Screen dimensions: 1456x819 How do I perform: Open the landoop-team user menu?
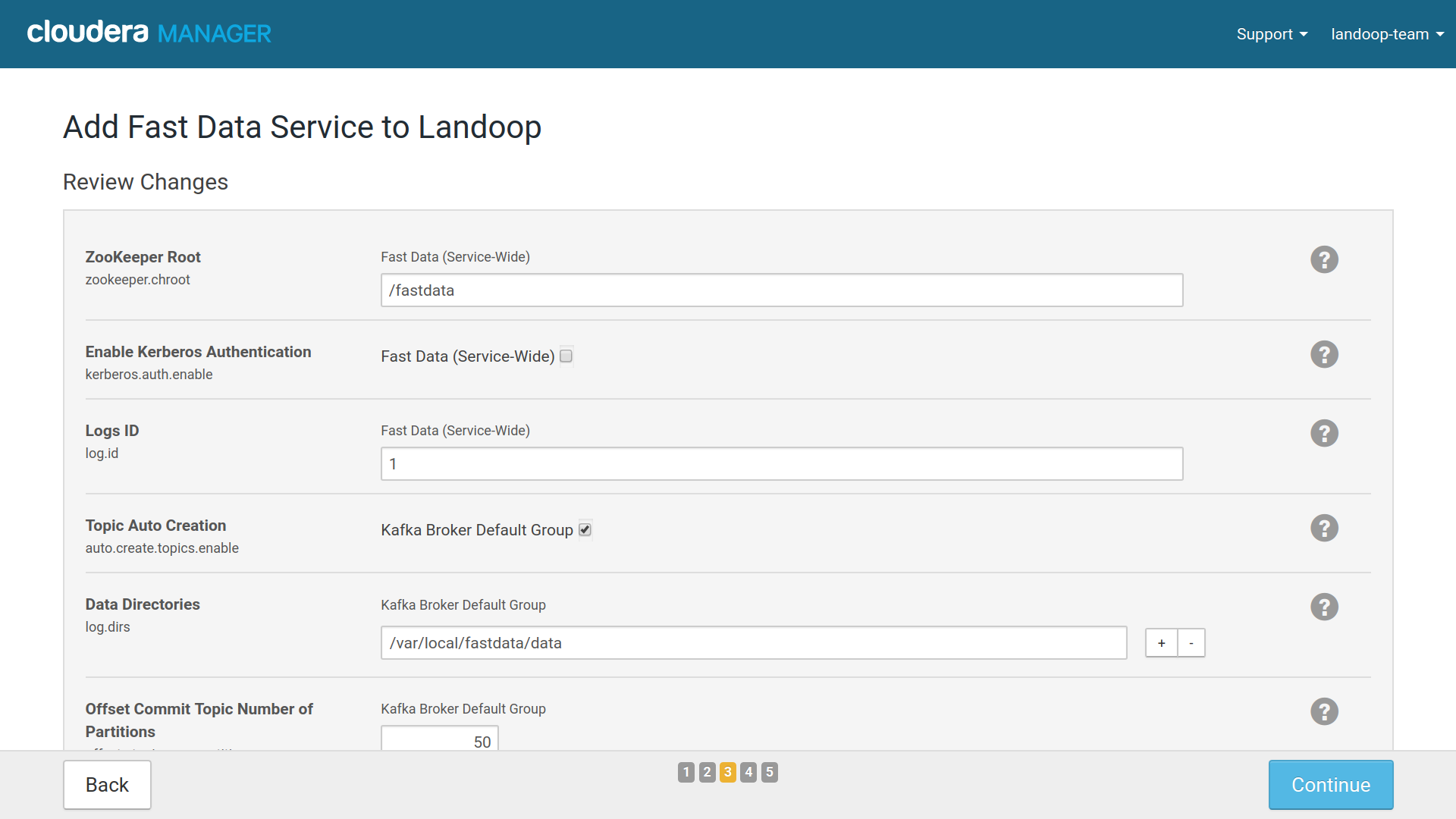tap(1387, 34)
